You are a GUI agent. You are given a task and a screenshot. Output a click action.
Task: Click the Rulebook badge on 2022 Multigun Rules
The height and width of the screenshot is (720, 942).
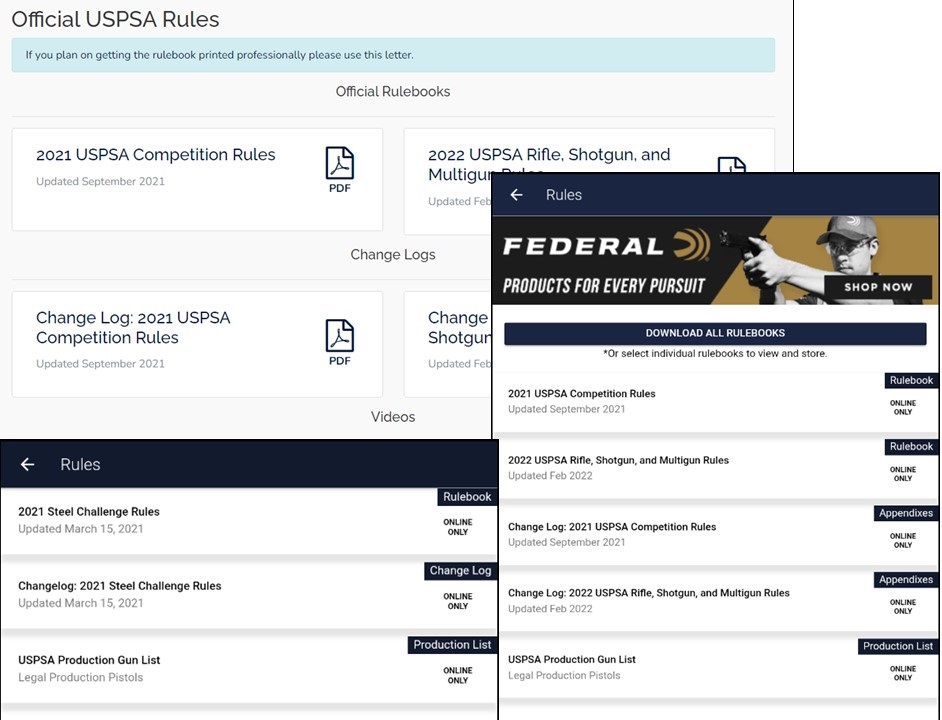click(x=910, y=446)
